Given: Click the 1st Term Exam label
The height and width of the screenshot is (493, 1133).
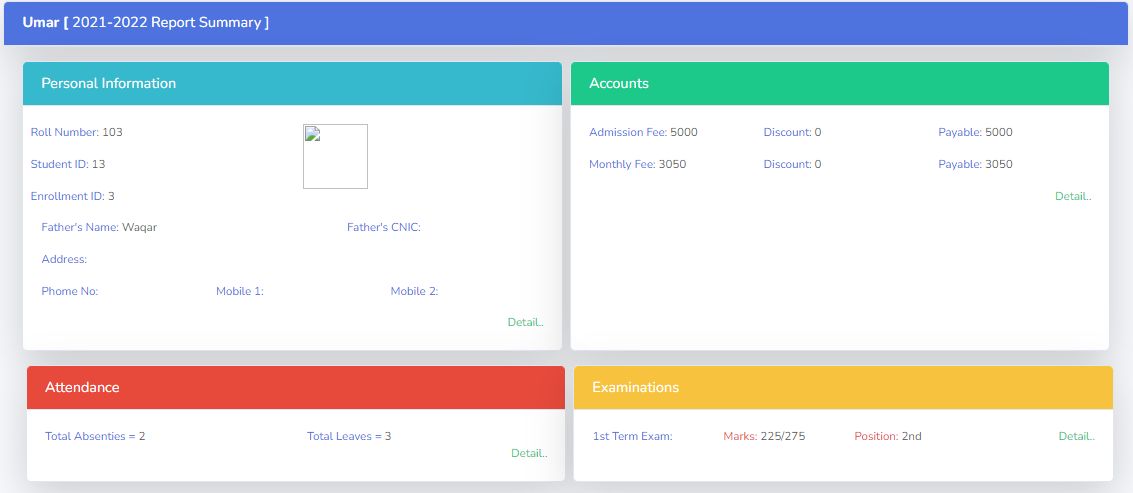Looking at the screenshot, I should 632,436.
